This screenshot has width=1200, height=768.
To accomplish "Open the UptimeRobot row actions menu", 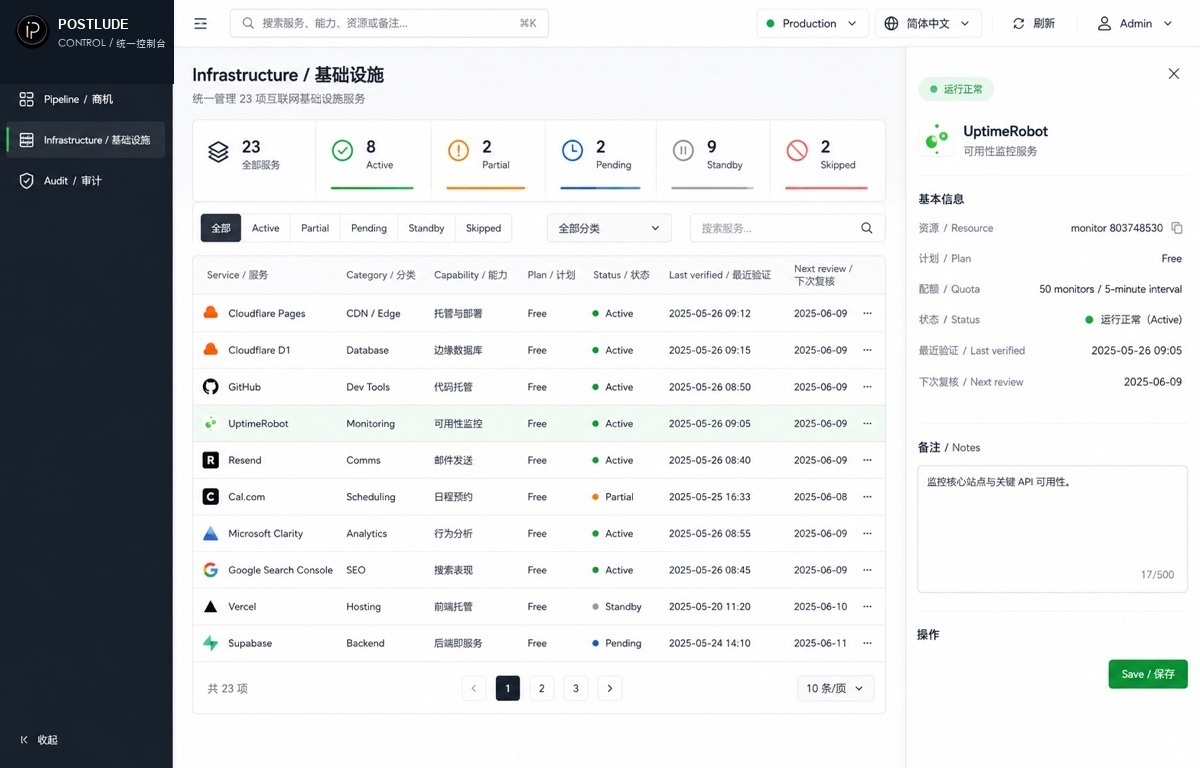I will point(867,423).
